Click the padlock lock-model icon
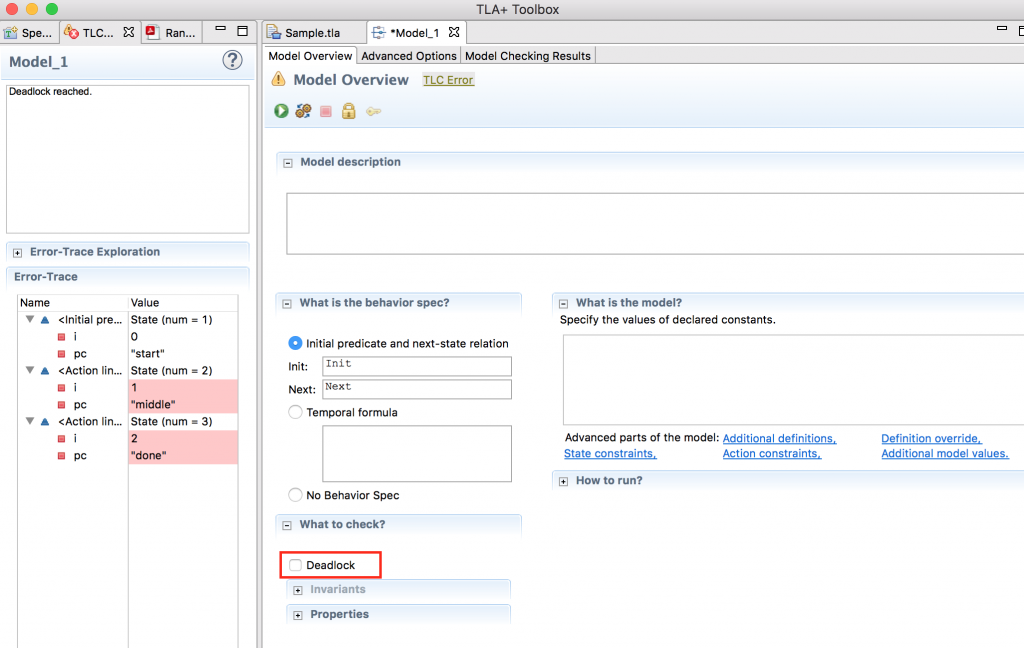This screenshot has height=648, width=1024. tap(349, 110)
